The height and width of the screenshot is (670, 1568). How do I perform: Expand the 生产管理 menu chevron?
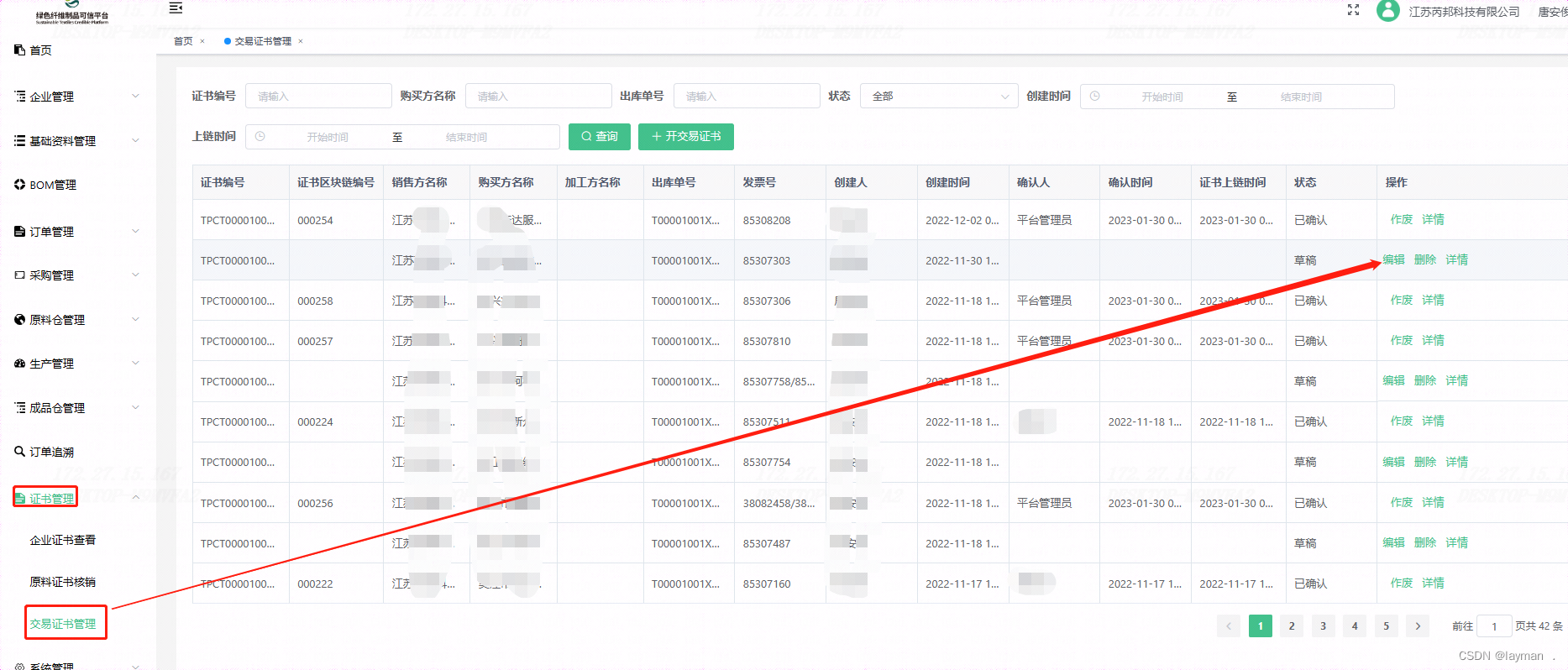point(136,364)
